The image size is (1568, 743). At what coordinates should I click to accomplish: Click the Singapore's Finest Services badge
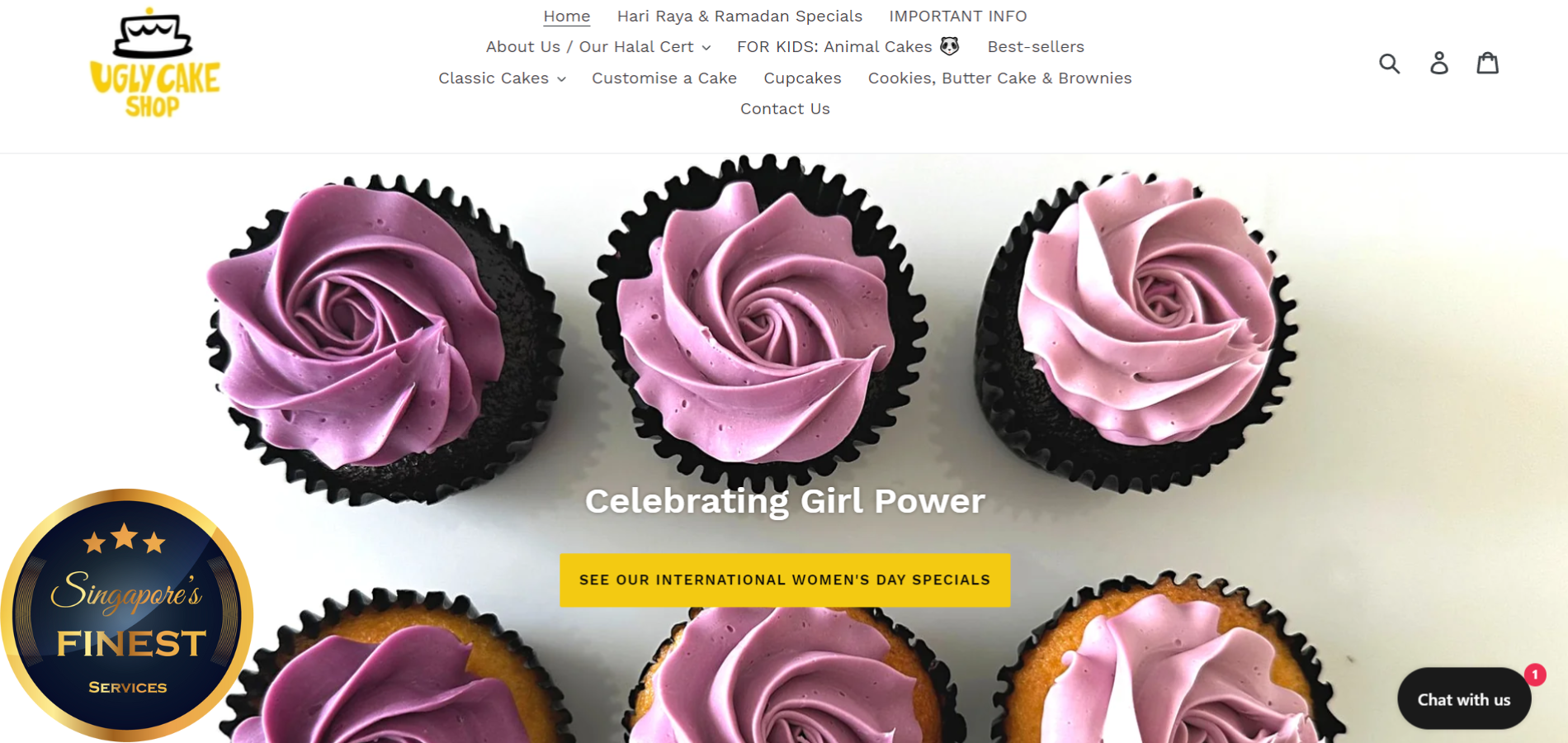point(126,615)
